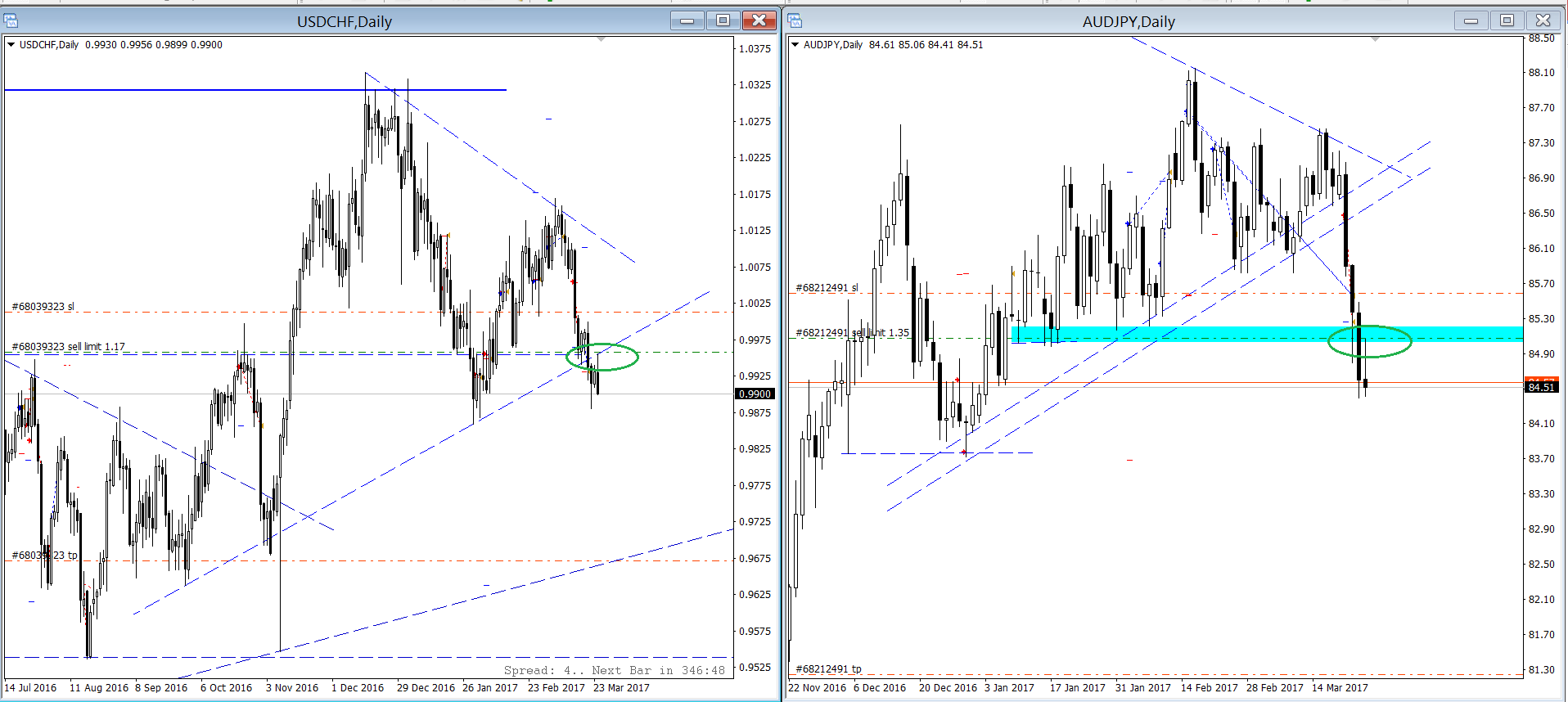Click the 14 Mar 2017 date label
The width and height of the screenshot is (1568, 702).
(1340, 688)
